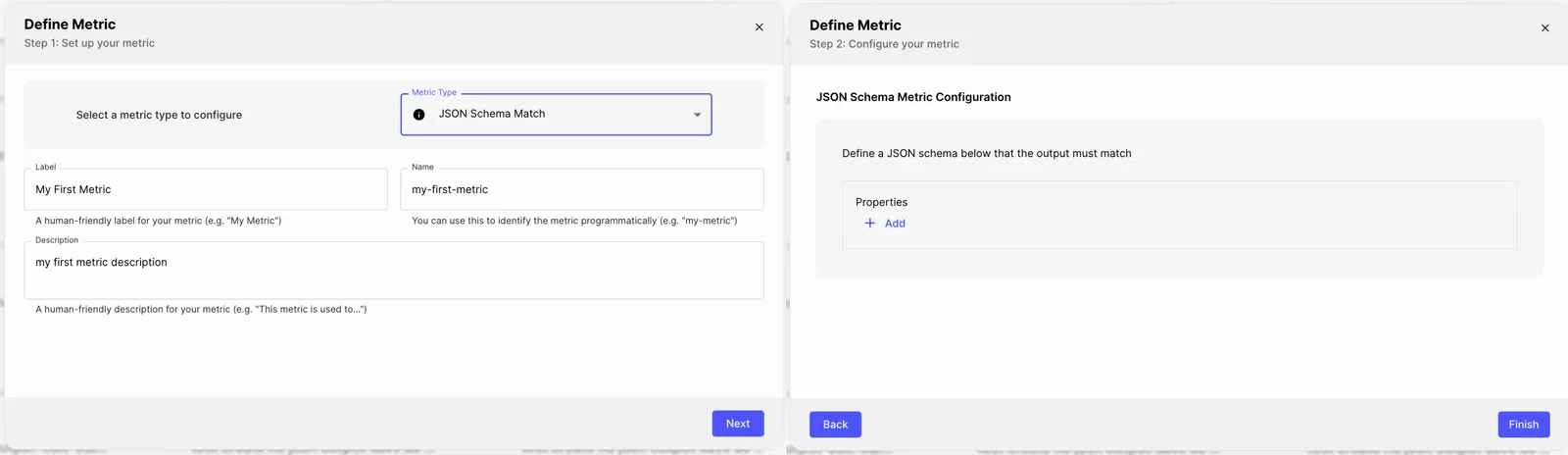Image resolution: width=1568 pixels, height=455 pixels.
Task: Click 'Step 2: Configure your metric' subtitle
Action: [884, 44]
